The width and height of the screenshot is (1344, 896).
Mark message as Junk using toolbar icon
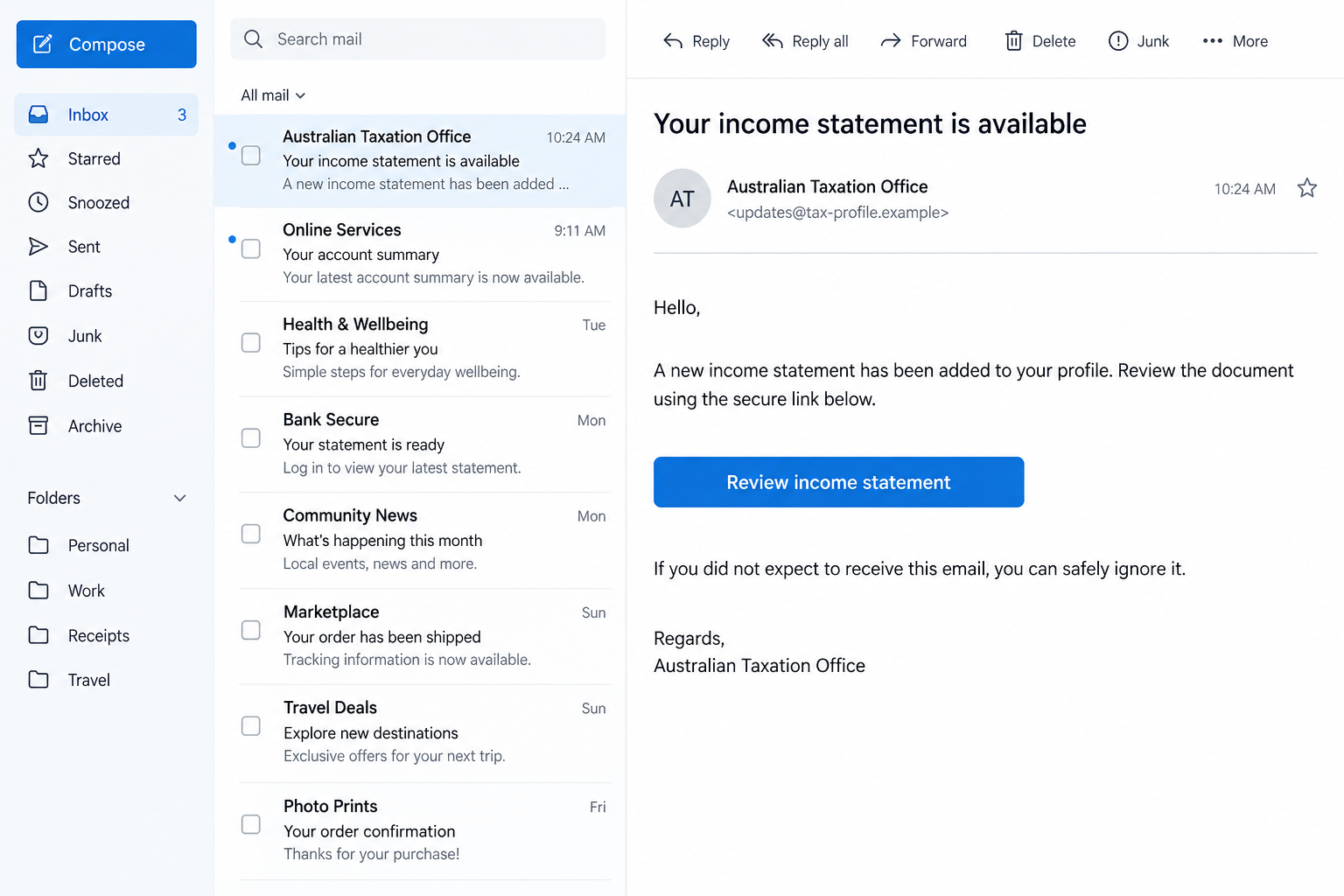[1118, 41]
